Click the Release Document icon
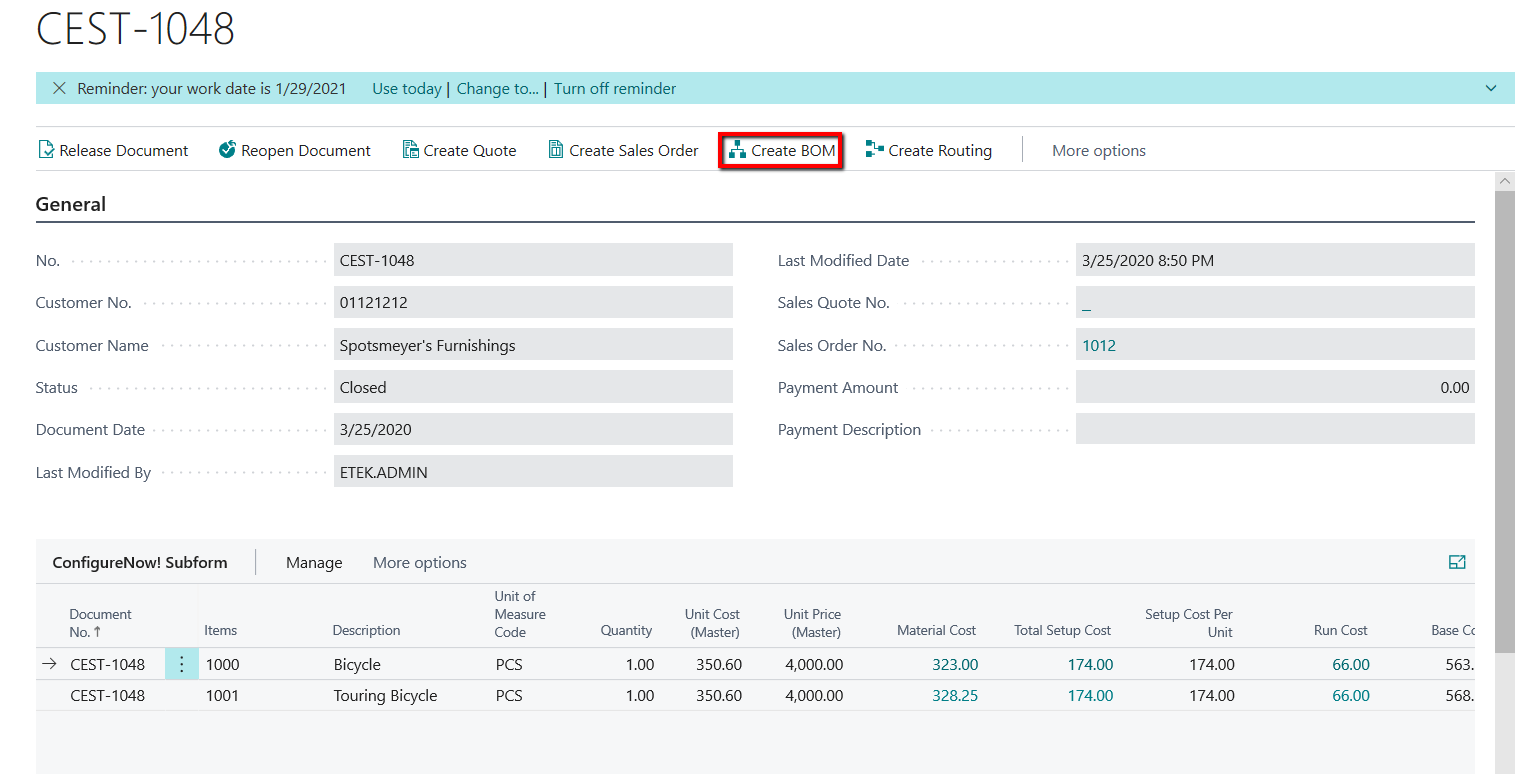1527x774 pixels. click(x=46, y=150)
